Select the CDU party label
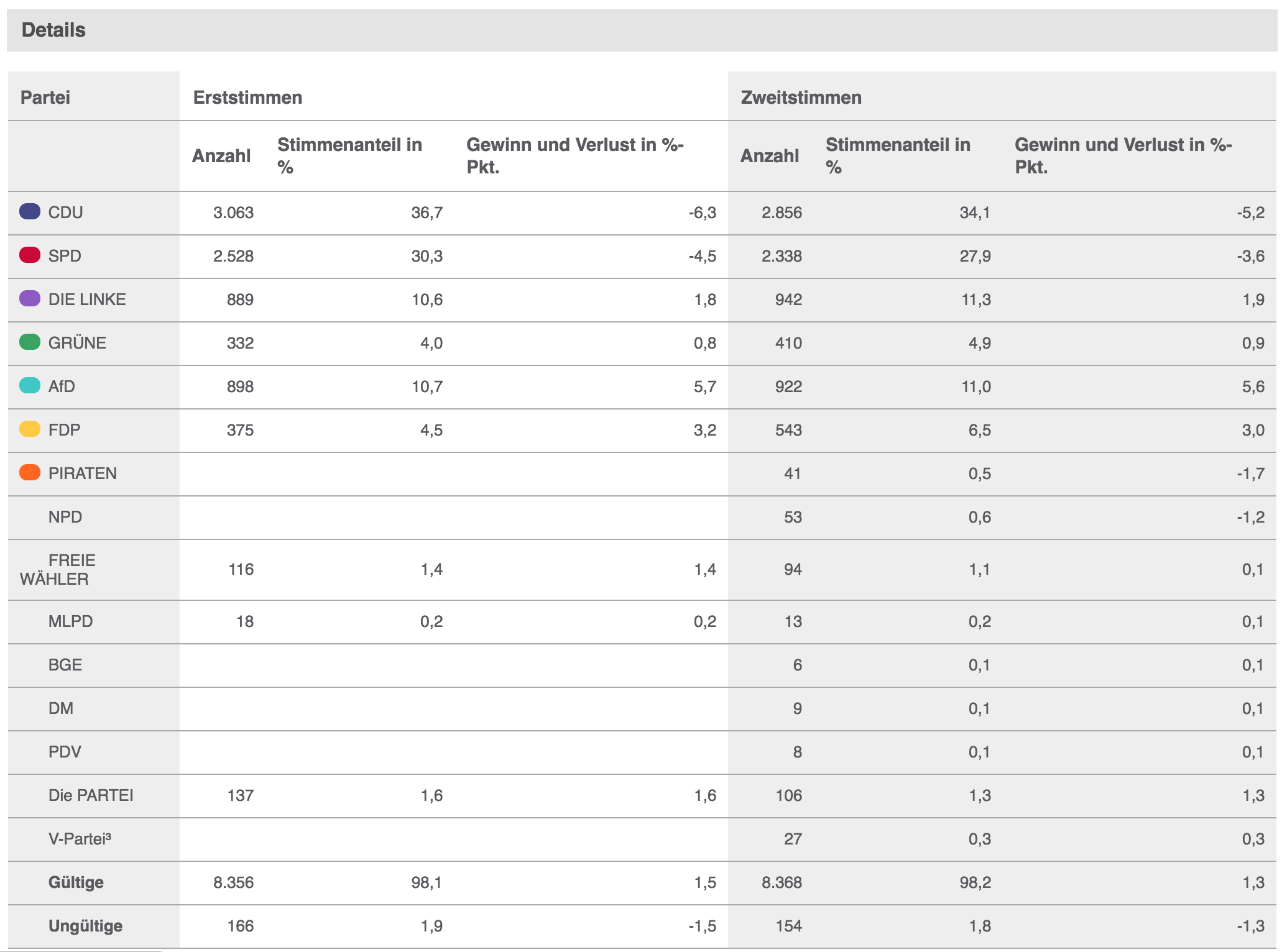Viewport: 1282px width, 952px height. [x=66, y=213]
